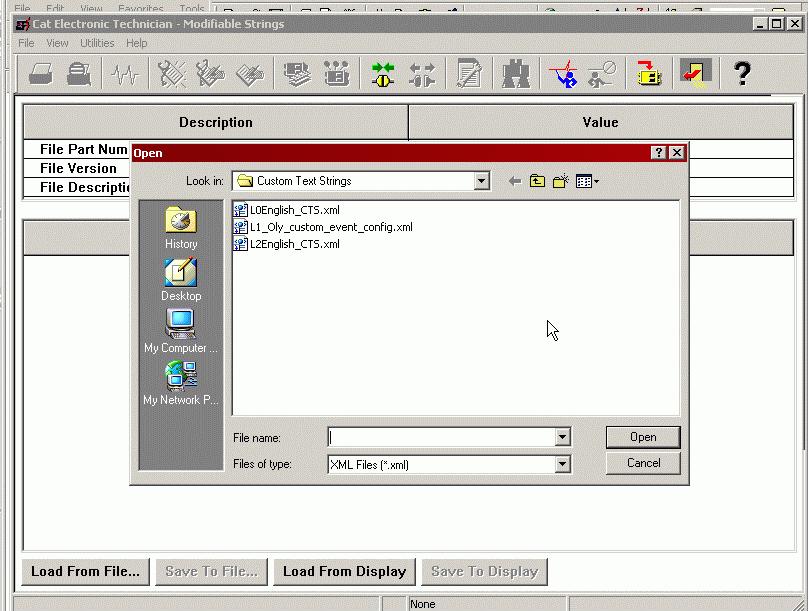Click the waveform status toolbar icon
The width and height of the screenshot is (808, 611).
pyautogui.click(x=125, y=74)
